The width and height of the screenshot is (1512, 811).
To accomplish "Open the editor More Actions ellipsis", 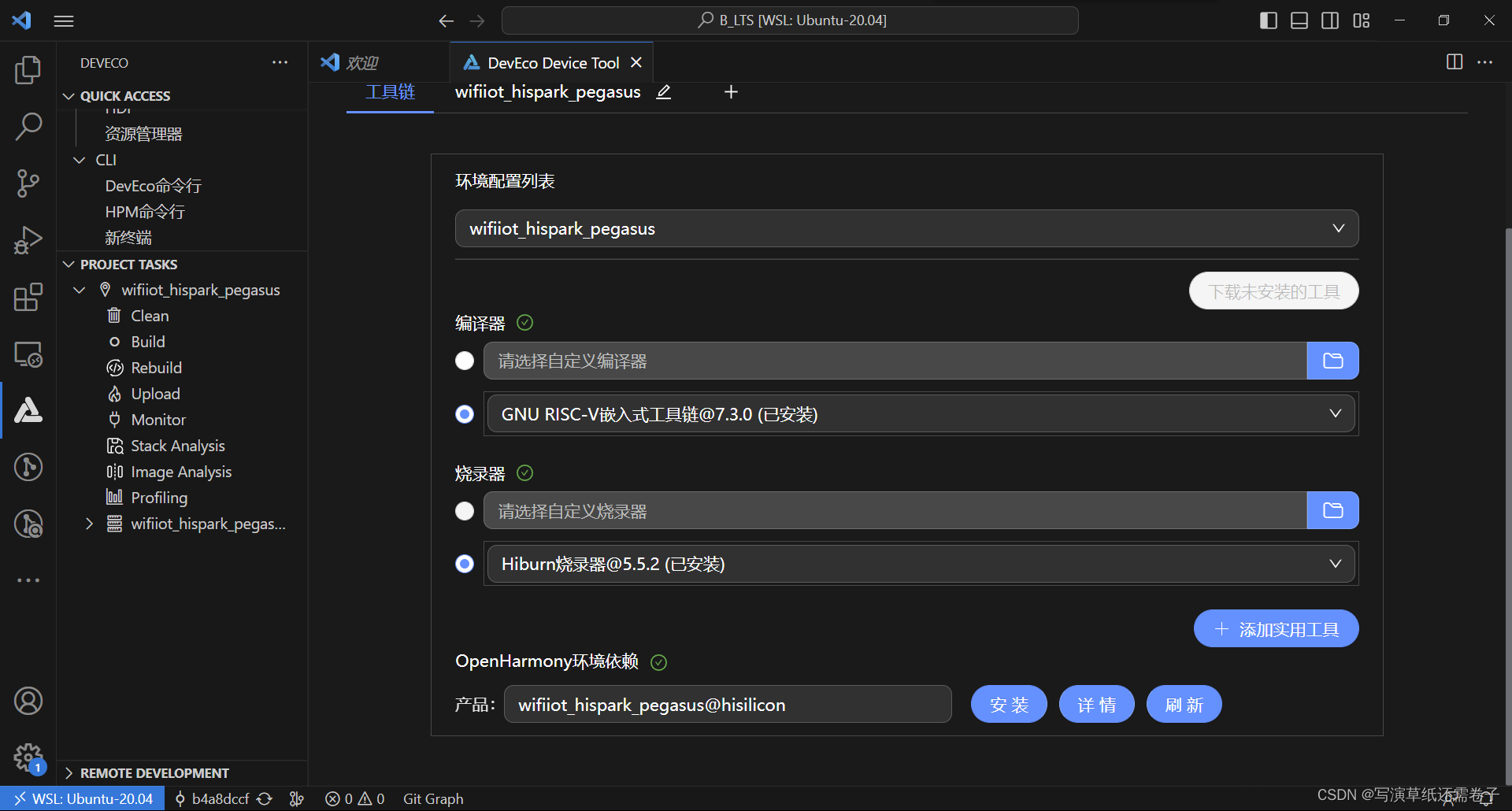I will tap(1484, 62).
